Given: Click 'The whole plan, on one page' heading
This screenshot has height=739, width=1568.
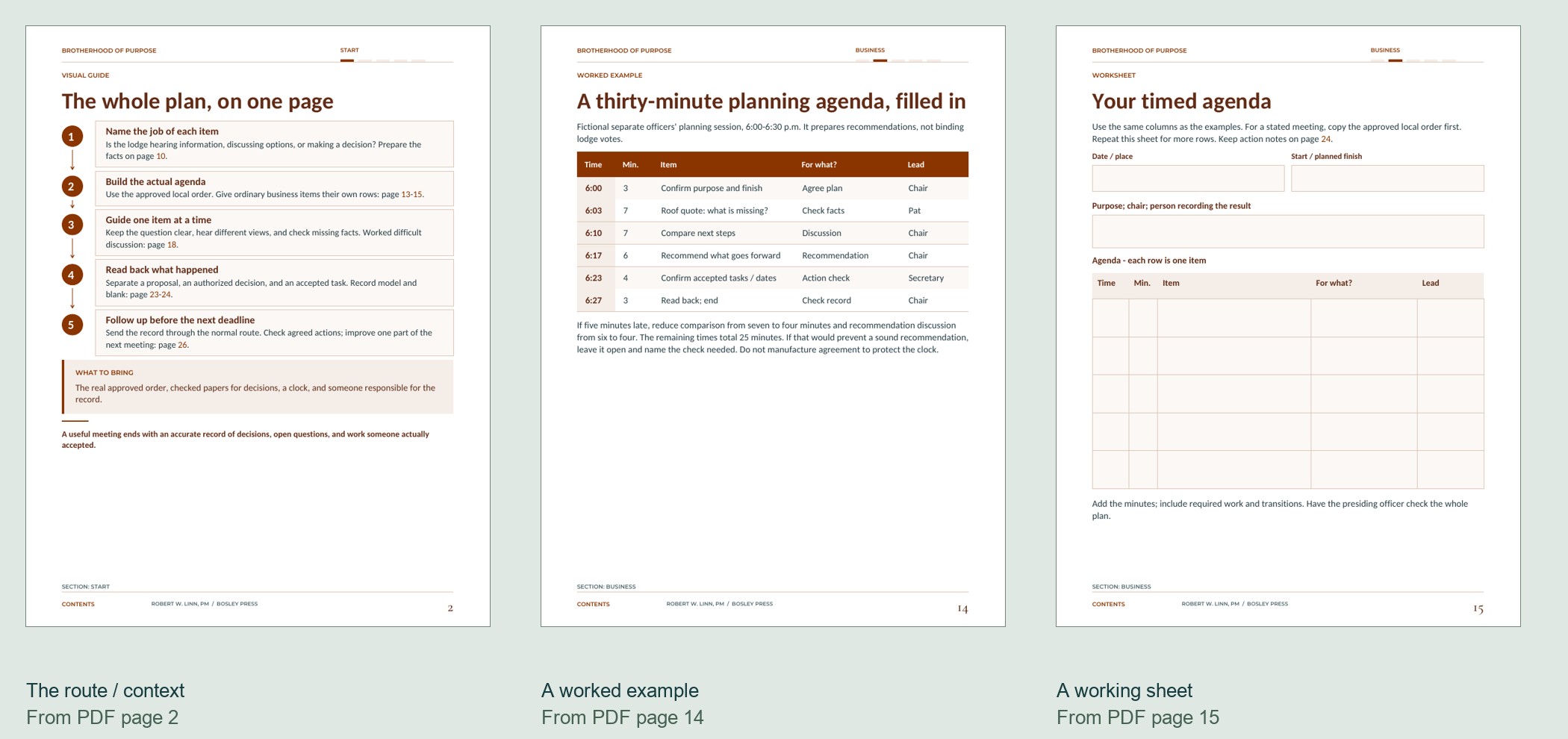Looking at the screenshot, I should pyautogui.click(x=197, y=101).
